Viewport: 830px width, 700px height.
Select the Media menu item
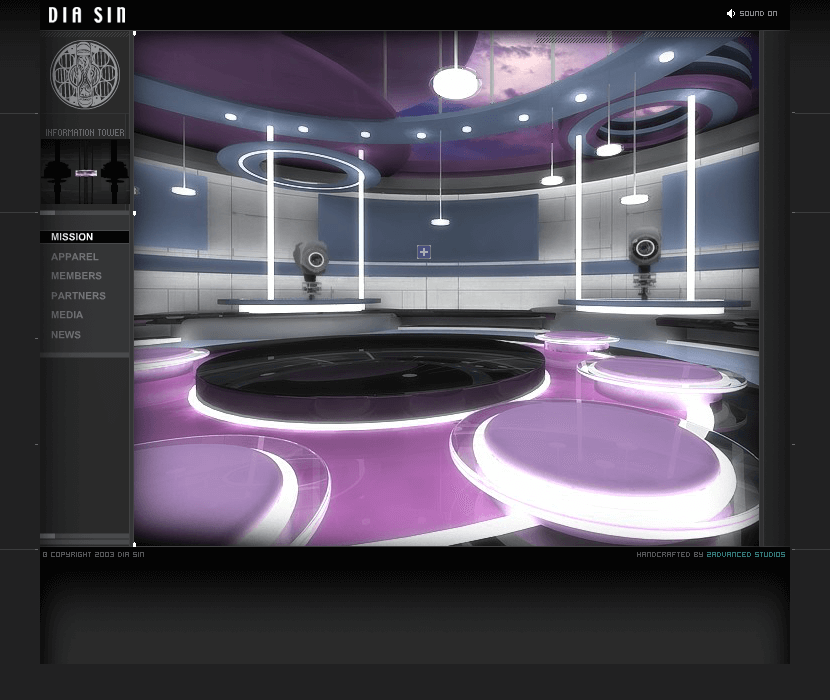pyautogui.click(x=67, y=315)
